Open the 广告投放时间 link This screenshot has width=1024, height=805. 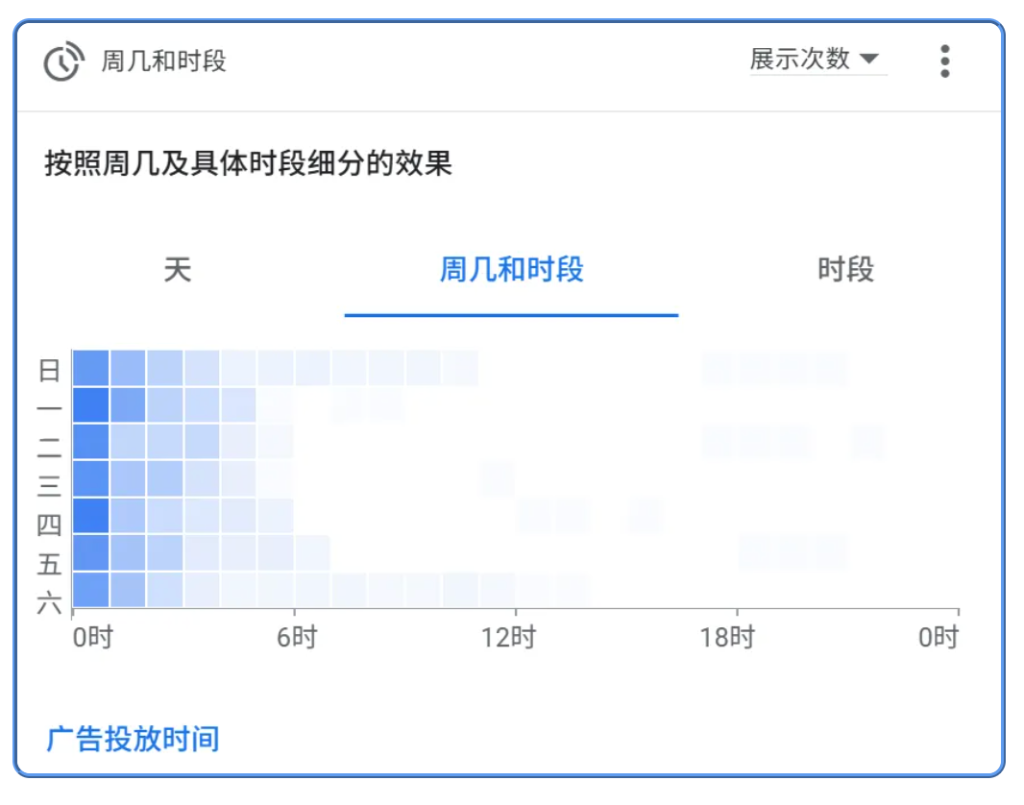(x=133, y=740)
